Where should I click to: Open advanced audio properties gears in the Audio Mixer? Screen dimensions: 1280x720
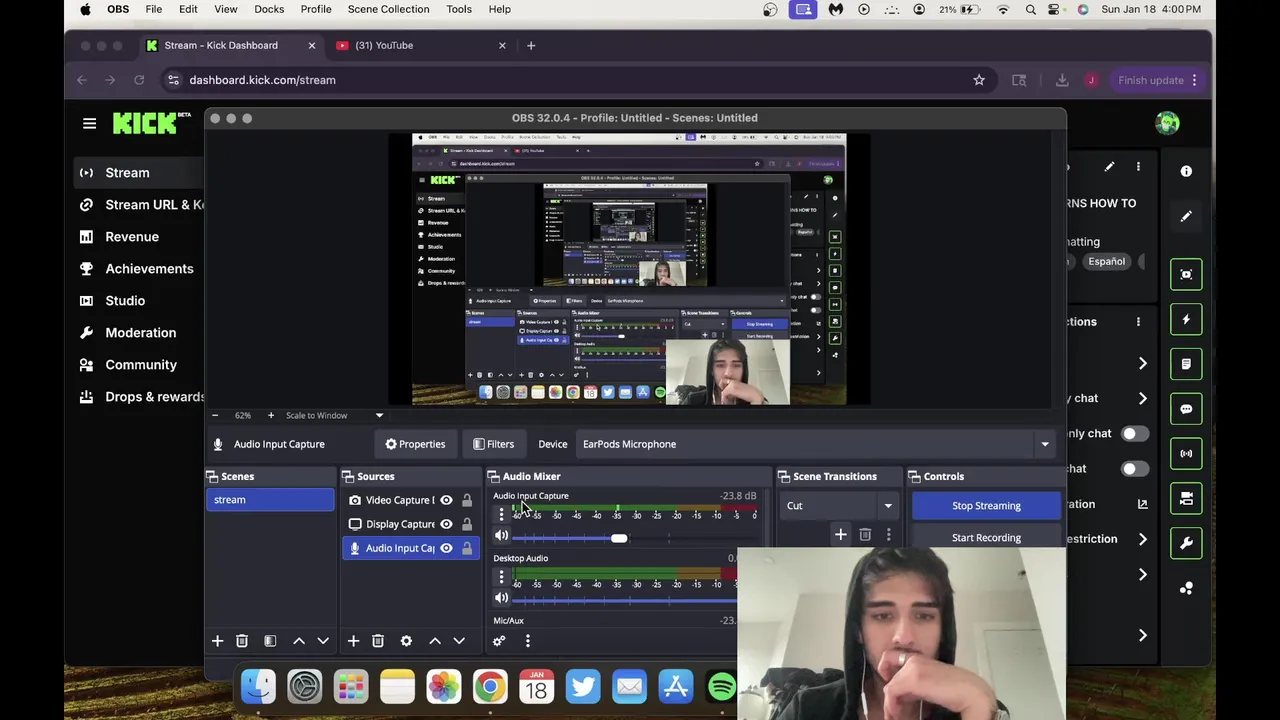click(499, 640)
